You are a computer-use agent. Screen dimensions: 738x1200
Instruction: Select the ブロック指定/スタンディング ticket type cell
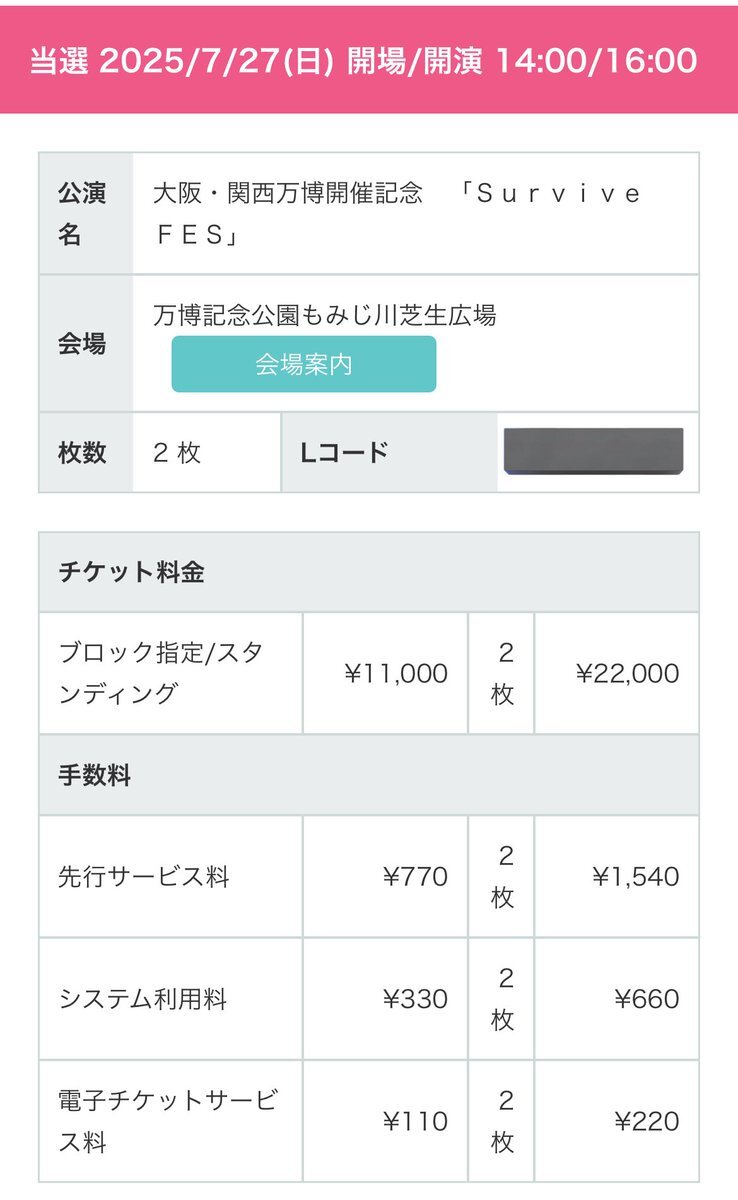171,673
